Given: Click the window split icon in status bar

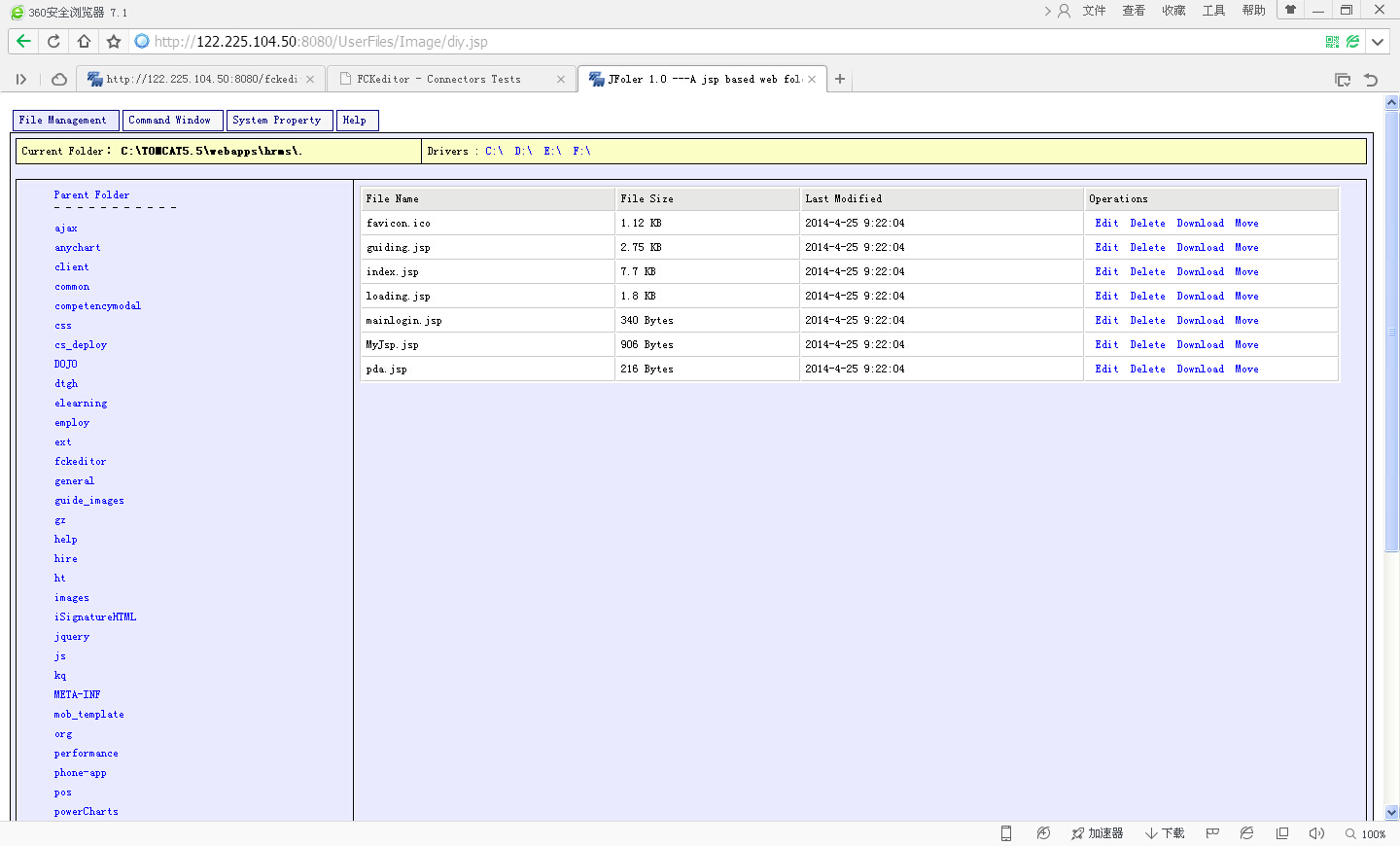Looking at the screenshot, I should tap(1282, 833).
